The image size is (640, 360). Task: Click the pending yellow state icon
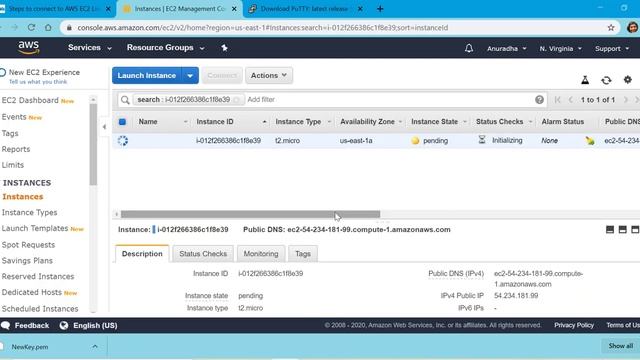pyautogui.click(x=415, y=140)
